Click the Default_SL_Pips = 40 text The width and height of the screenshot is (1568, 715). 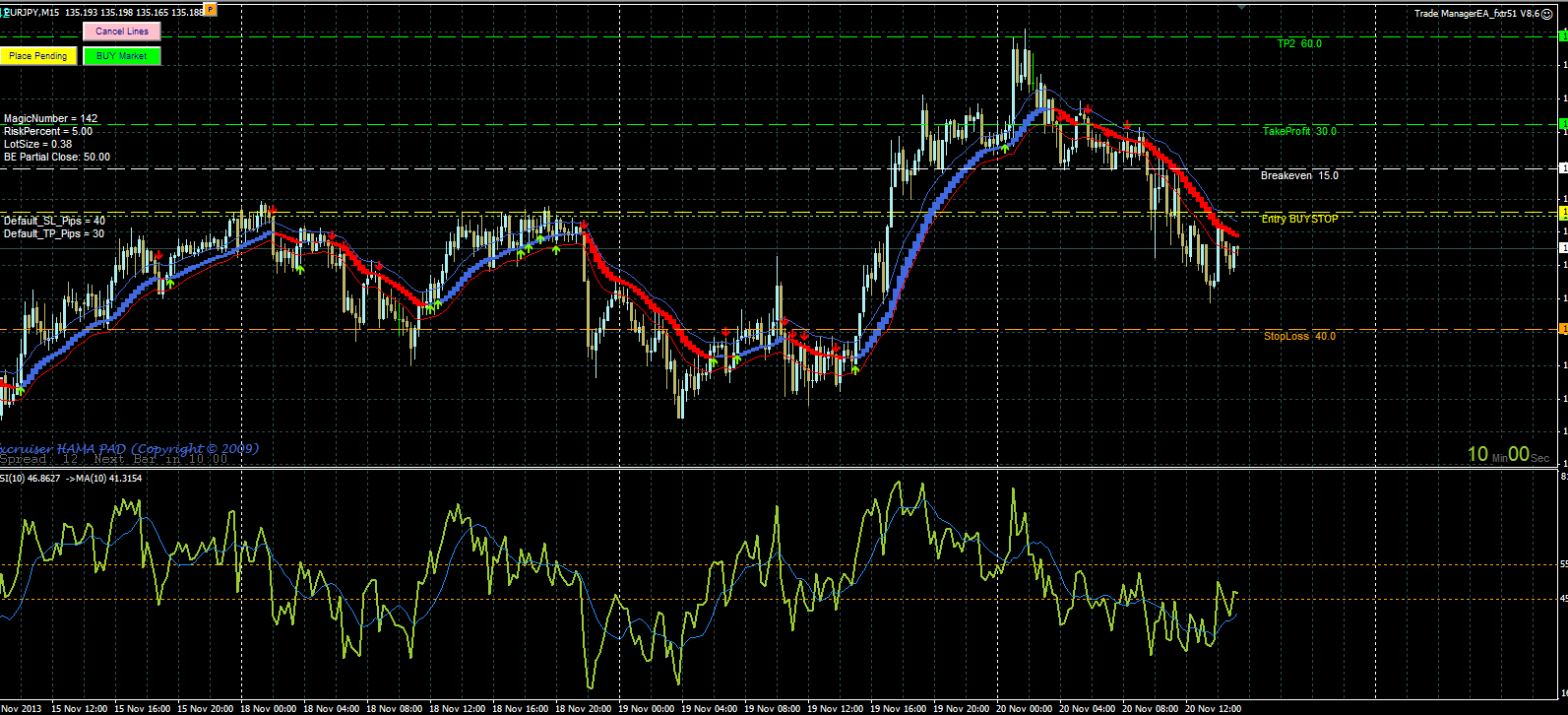pos(54,221)
